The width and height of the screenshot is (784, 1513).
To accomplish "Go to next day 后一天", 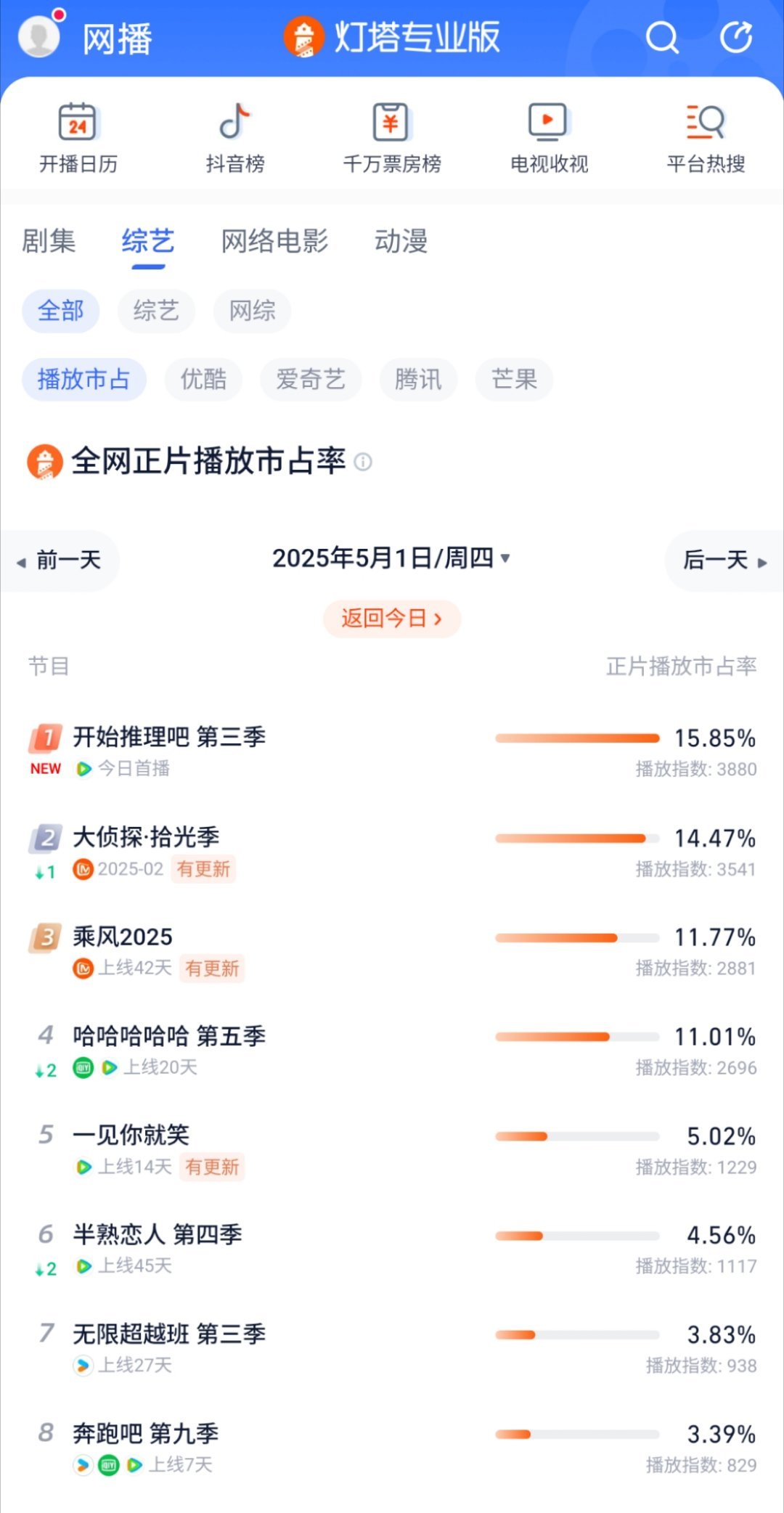I will click(x=724, y=560).
